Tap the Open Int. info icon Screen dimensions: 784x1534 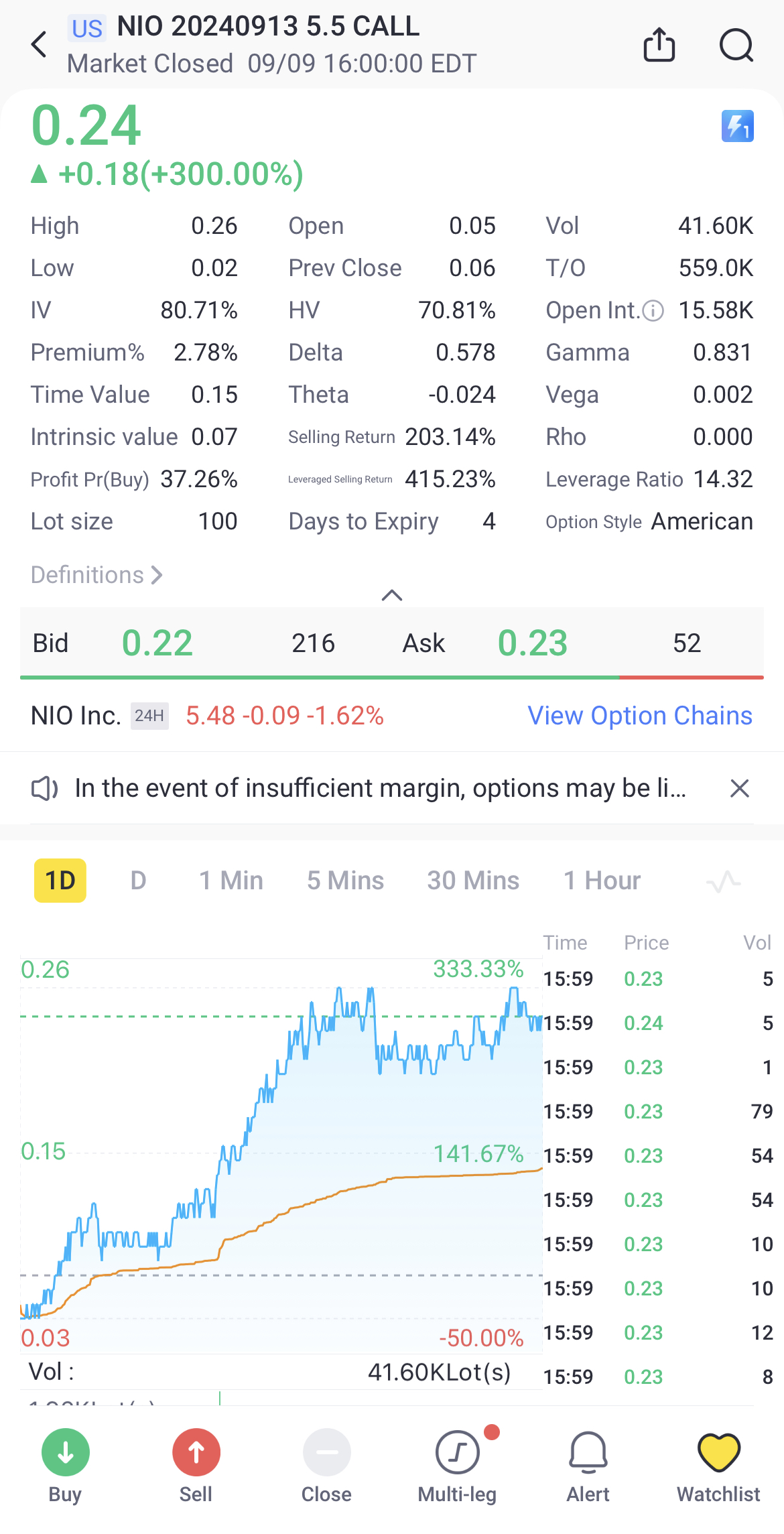653,311
